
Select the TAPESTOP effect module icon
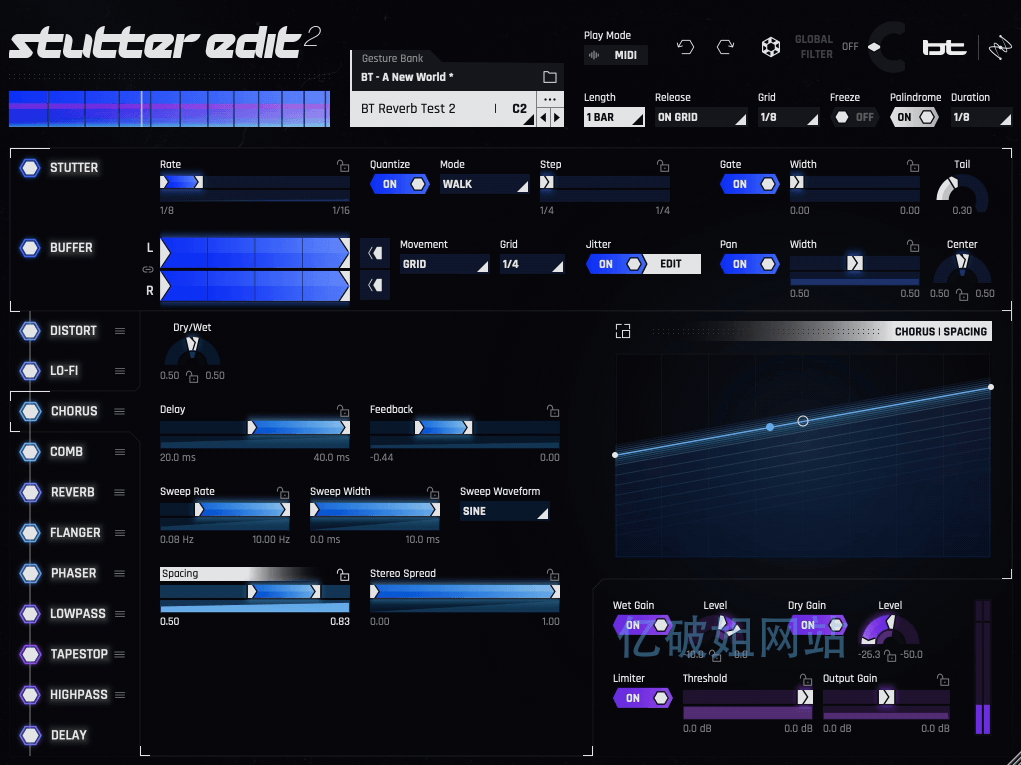pyautogui.click(x=29, y=654)
